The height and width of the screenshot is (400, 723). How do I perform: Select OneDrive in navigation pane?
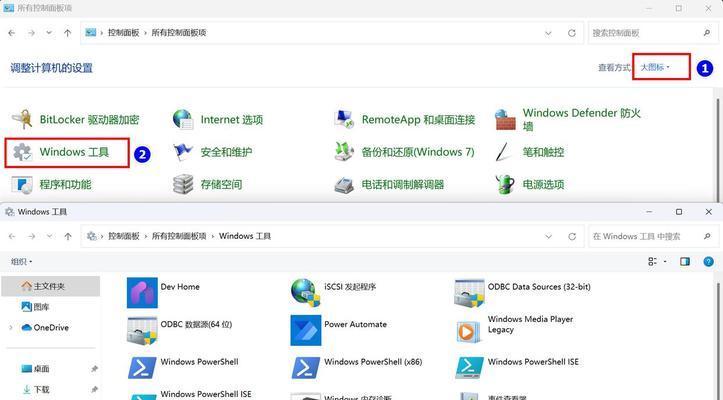click(45, 328)
